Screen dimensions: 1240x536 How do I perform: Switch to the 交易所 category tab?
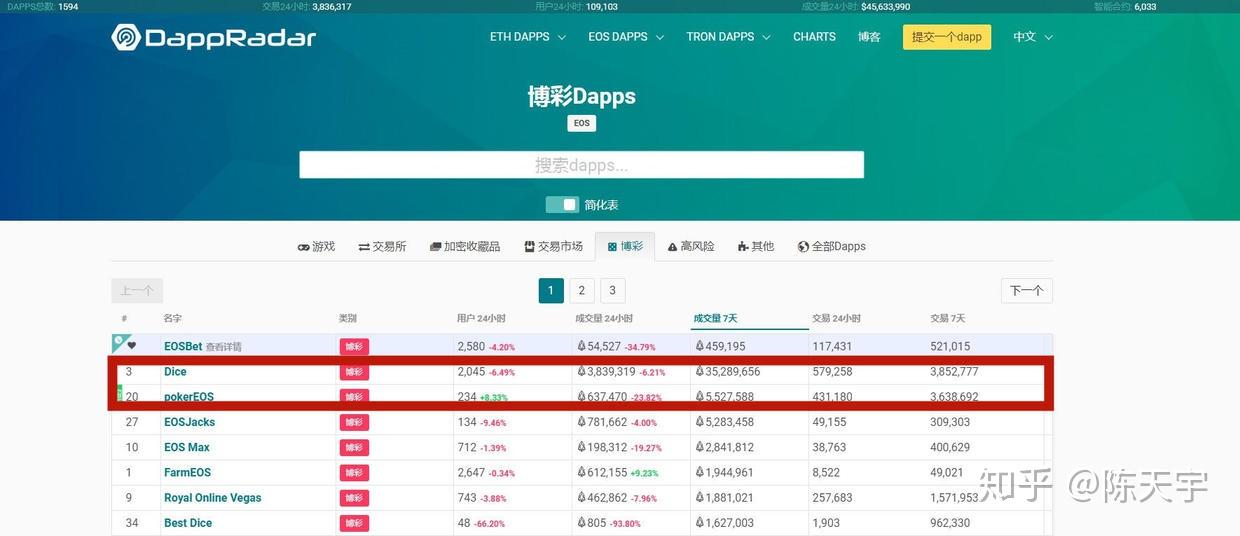pyautogui.click(x=382, y=246)
